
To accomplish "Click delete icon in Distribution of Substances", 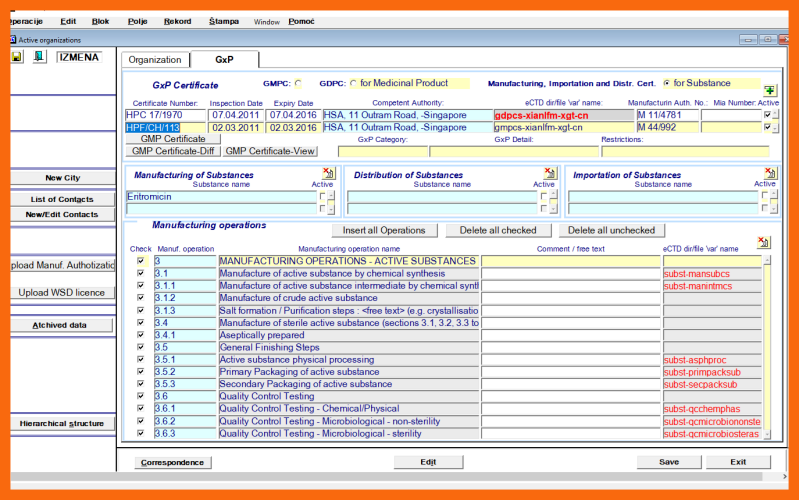I will pyautogui.click(x=548, y=174).
